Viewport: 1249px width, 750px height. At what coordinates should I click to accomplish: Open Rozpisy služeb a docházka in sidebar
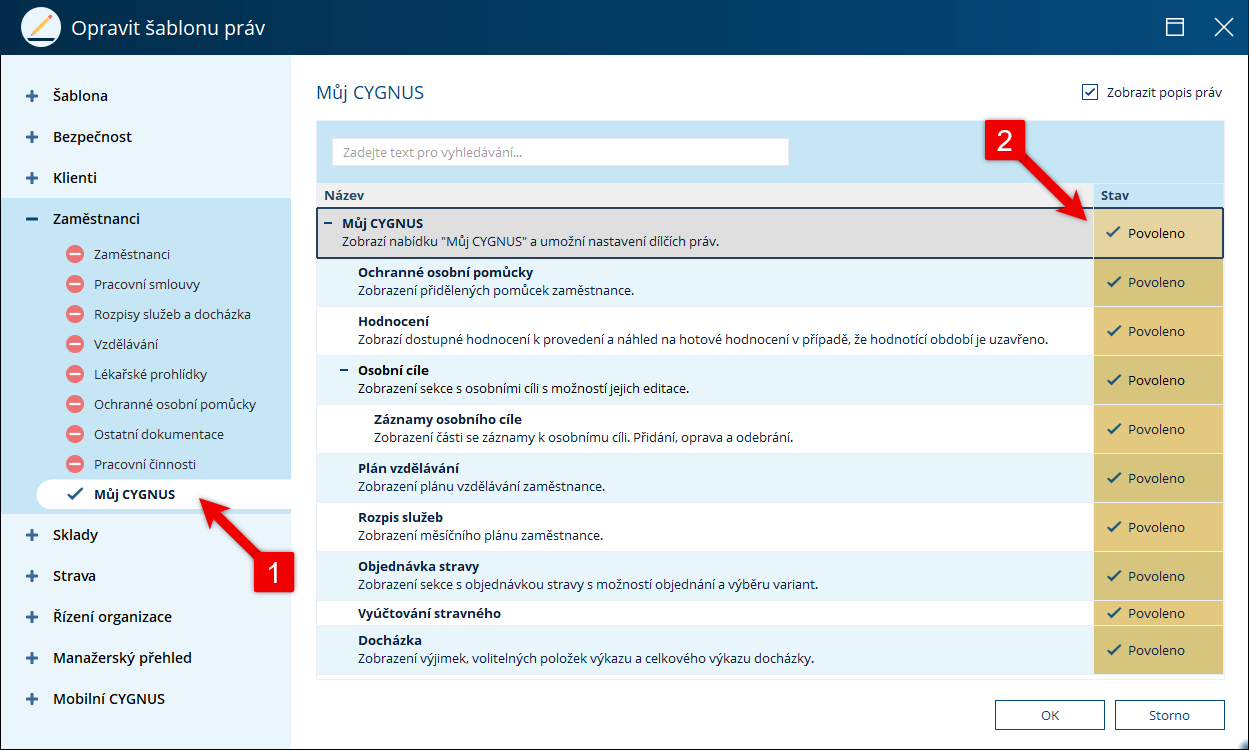pos(172,315)
